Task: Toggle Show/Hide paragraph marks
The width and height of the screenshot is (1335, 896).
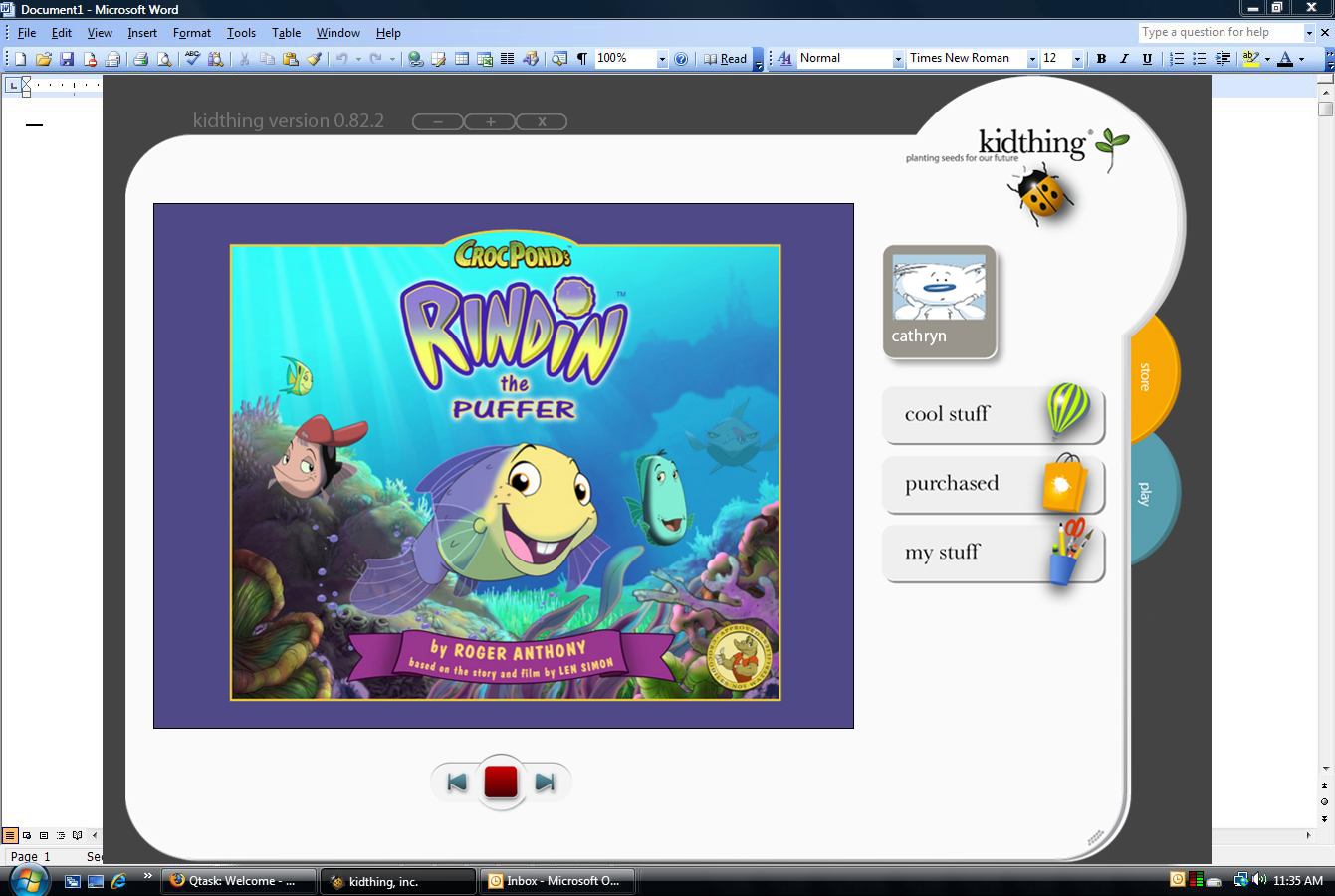Action: [582, 59]
